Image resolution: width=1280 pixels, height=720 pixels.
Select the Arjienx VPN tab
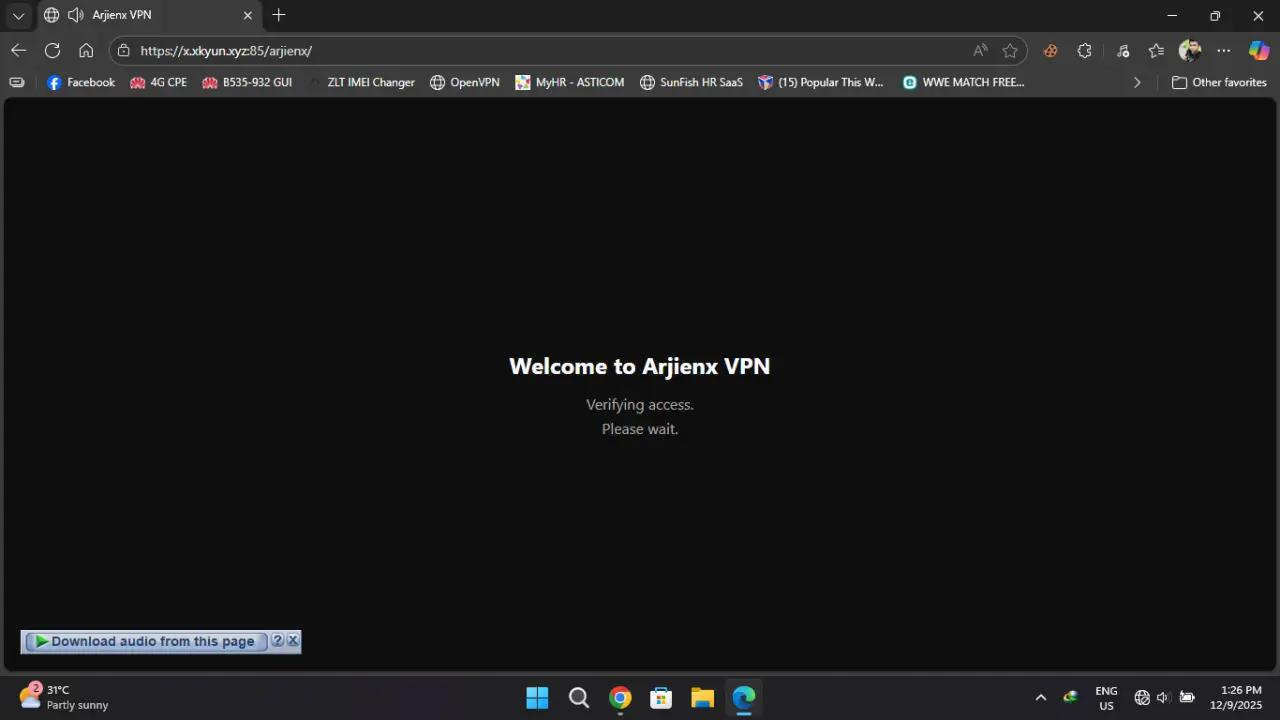[x=148, y=15]
